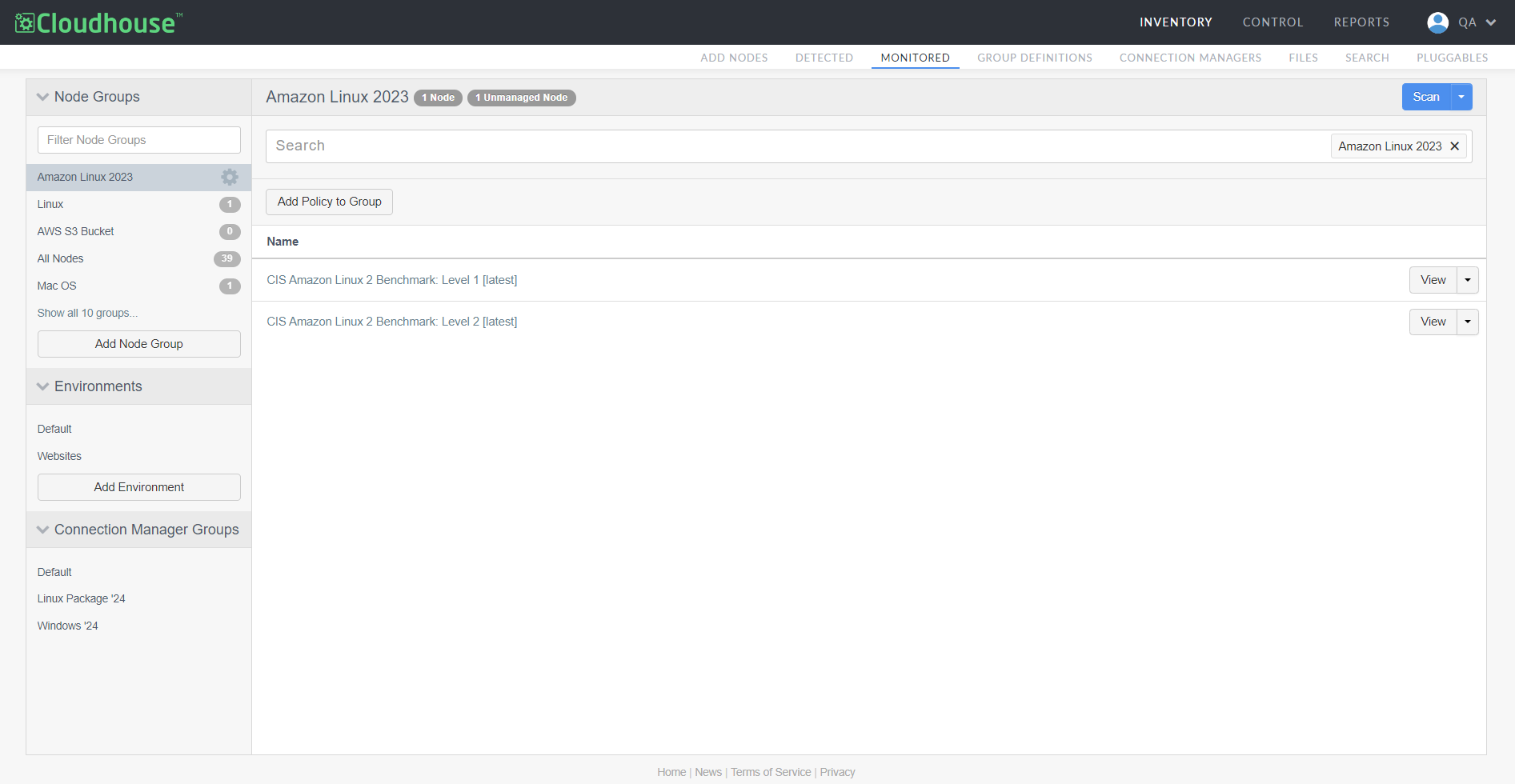
Task: Open CIS Amazon Linux 2 Benchmark: Level 2 link
Action: [x=392, y=322]
